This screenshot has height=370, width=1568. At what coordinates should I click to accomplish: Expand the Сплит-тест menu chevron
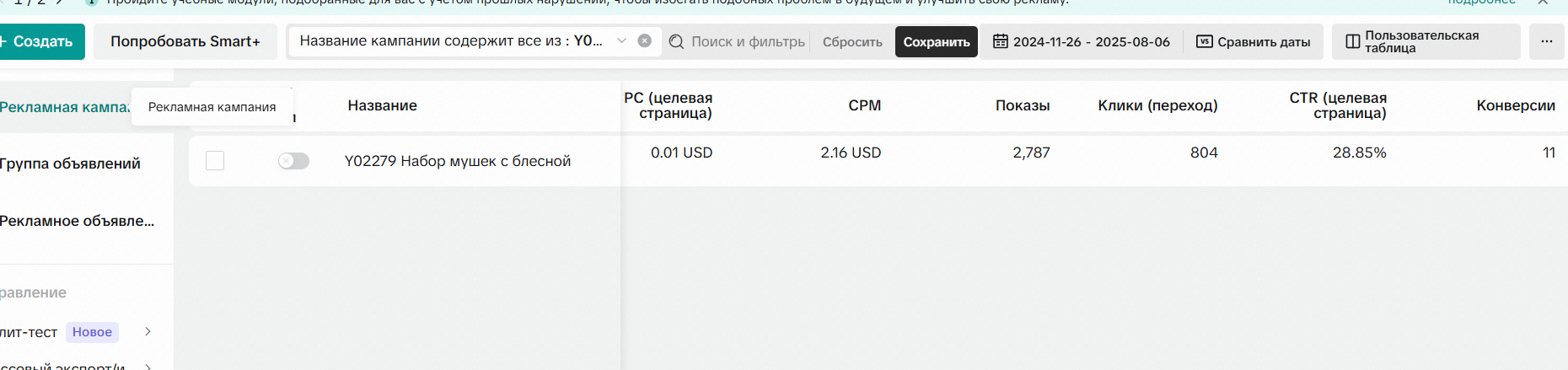point(148,331)
